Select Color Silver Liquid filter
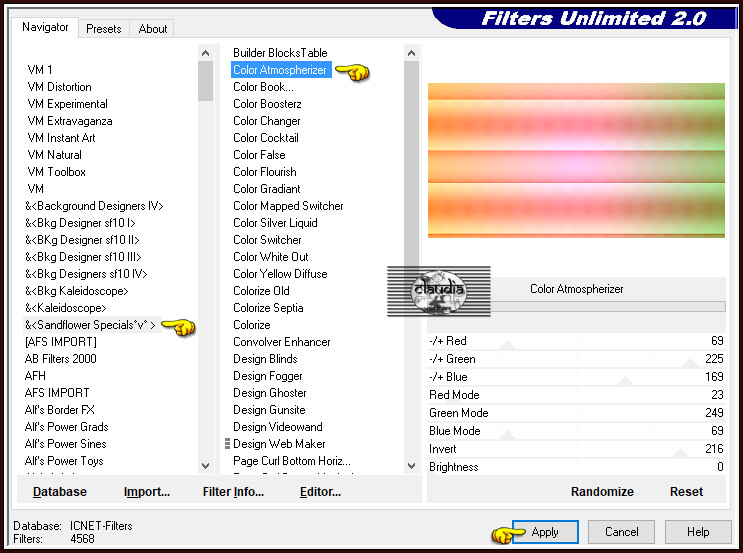Viewport: 743px width, 553px height. point(275,223)
